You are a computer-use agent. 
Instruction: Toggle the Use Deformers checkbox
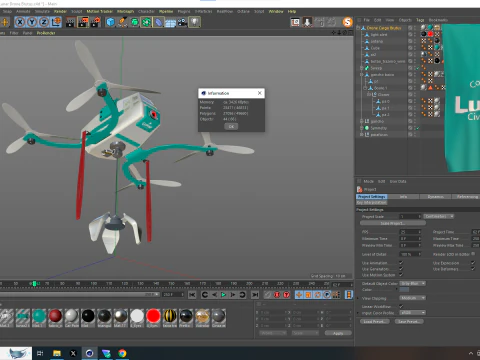[x=473, y=269]
